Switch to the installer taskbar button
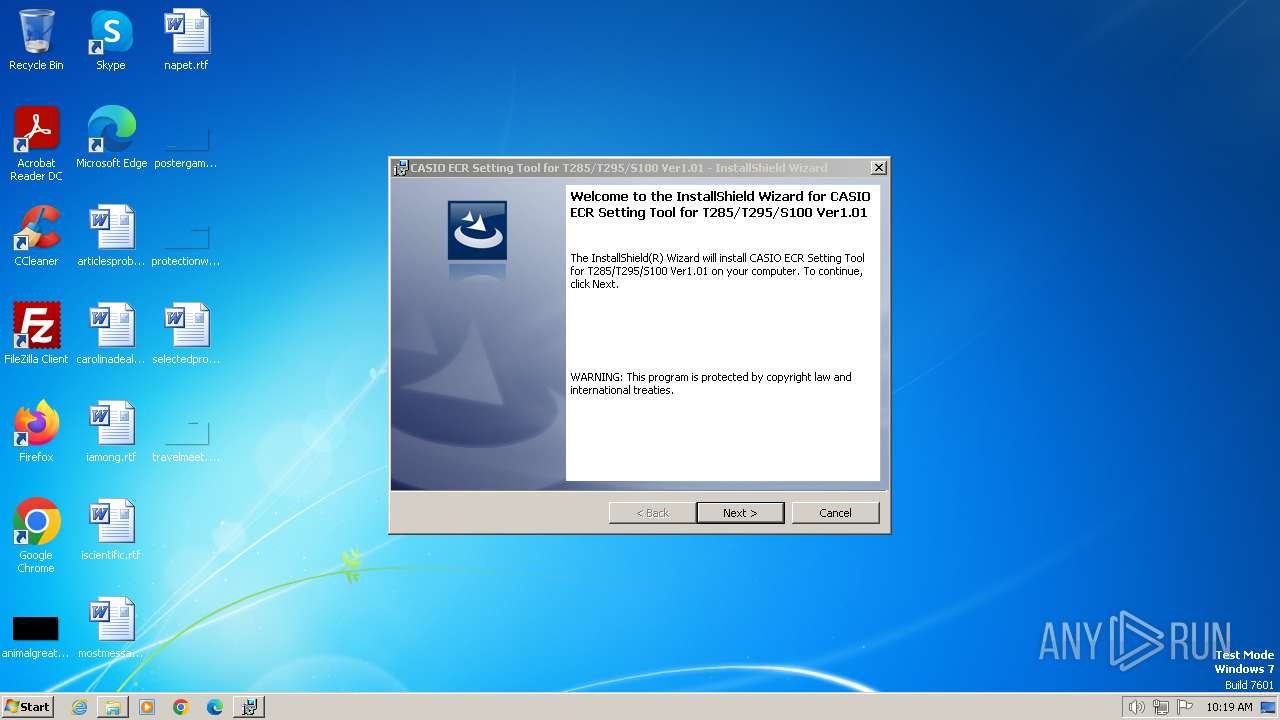The width and height of the screenshot is (1280, 720). (x=249, y=707)
